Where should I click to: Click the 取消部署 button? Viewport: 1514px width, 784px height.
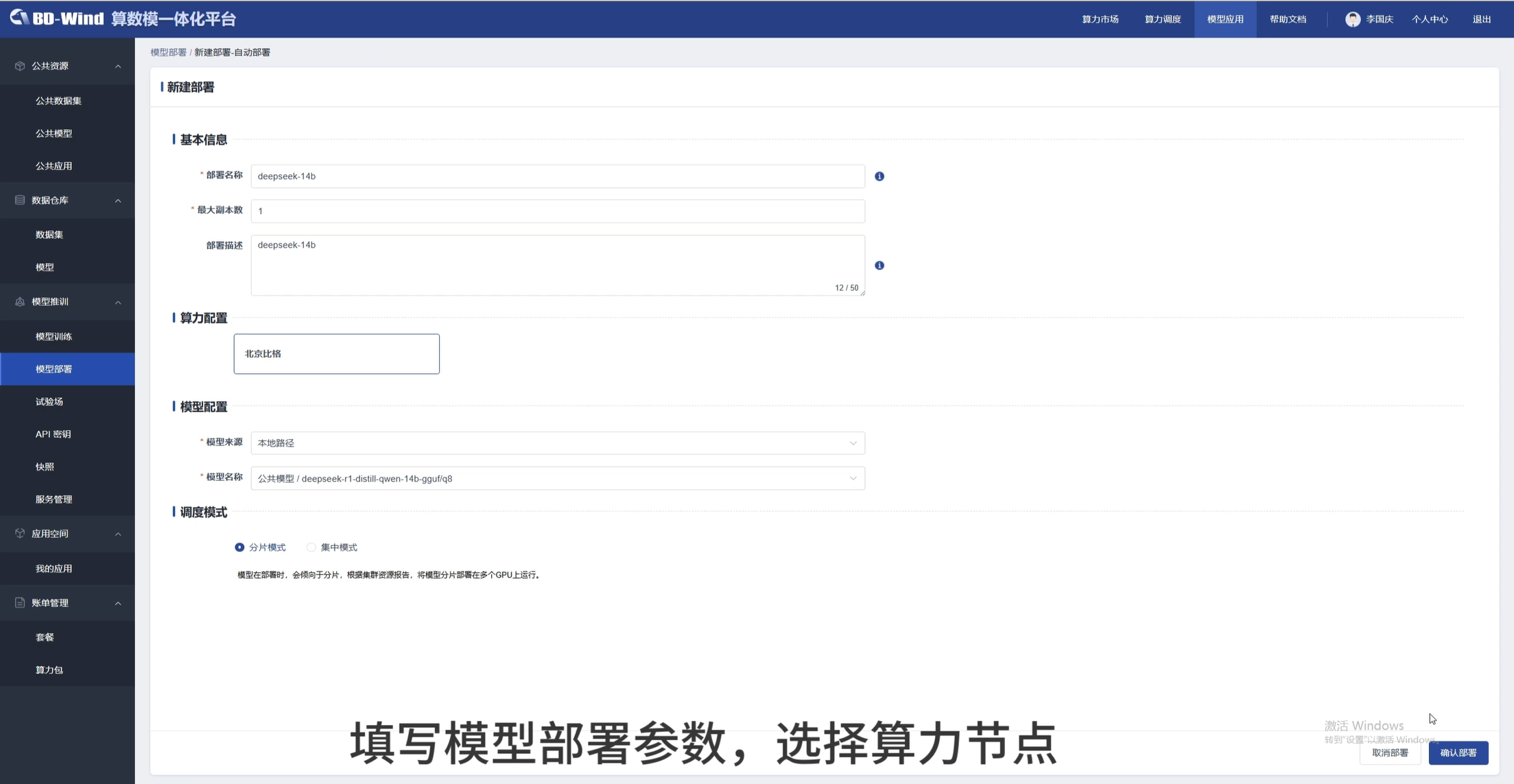pyautogui.click(x=1390, y=753)
